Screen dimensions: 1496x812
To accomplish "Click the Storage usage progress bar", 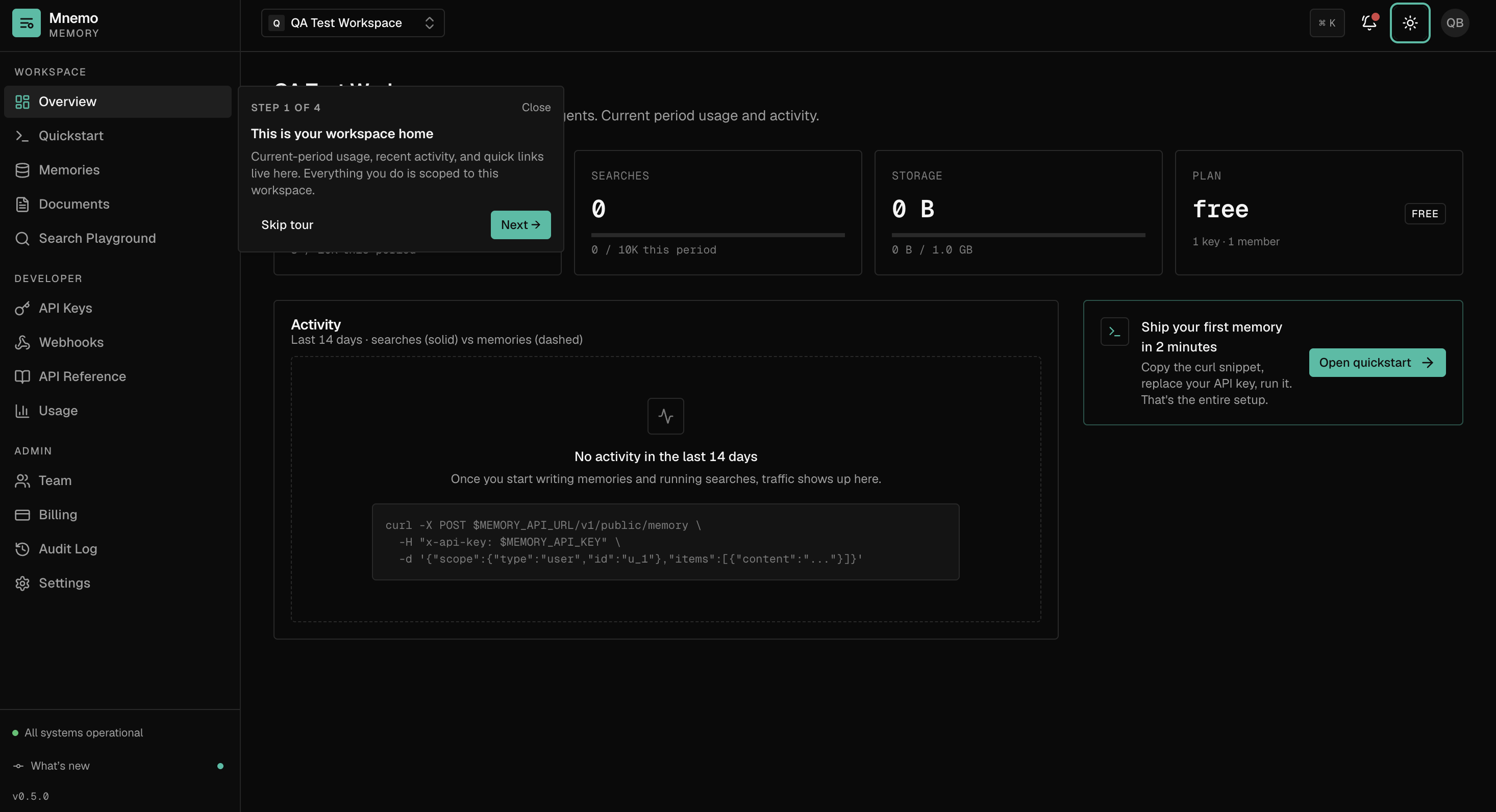I will (1018, 235).
